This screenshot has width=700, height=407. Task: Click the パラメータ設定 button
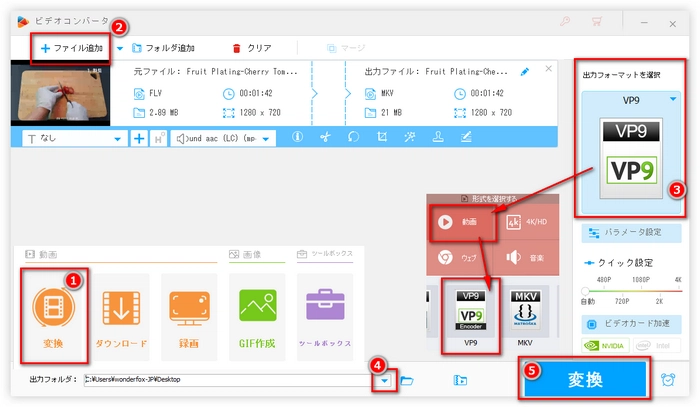[630, 233]
